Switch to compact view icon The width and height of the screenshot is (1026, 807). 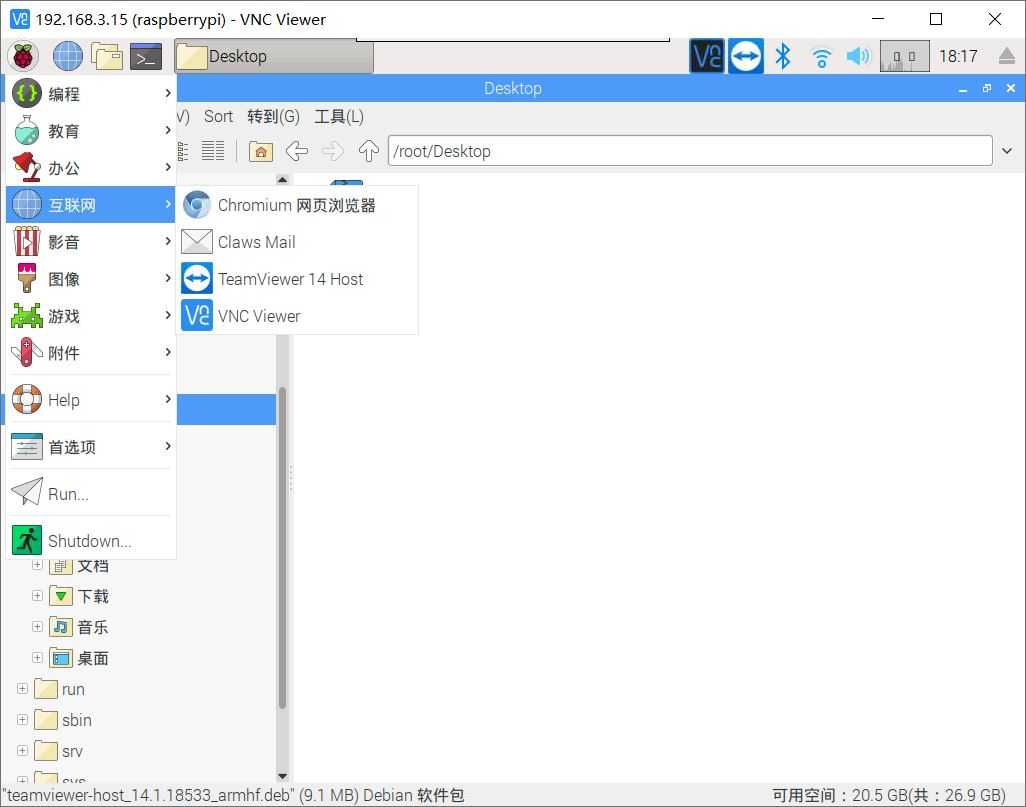point(184,151)
